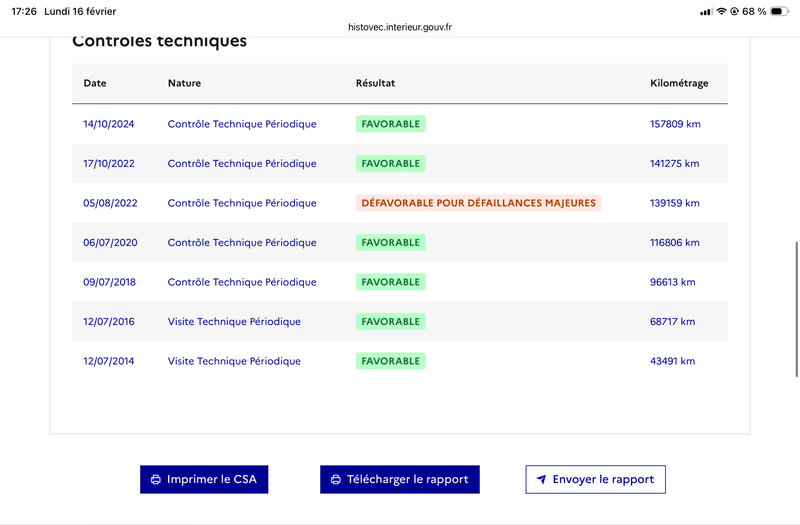Click the Nature column header
This screenshot has width=800, height=525.
pyautogui.click(x=184, y=83)
